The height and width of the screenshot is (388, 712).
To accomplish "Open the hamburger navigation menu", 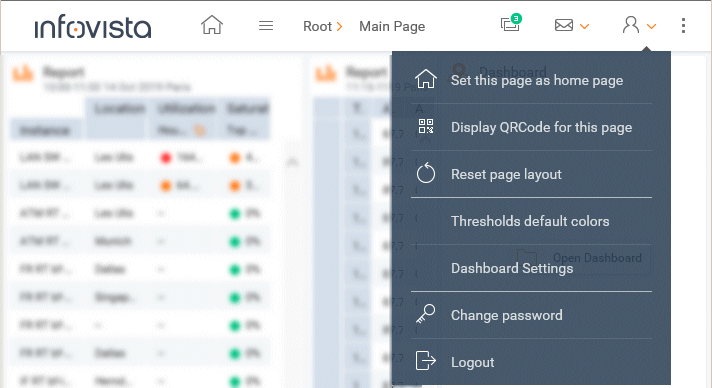I will coord(266,26).
